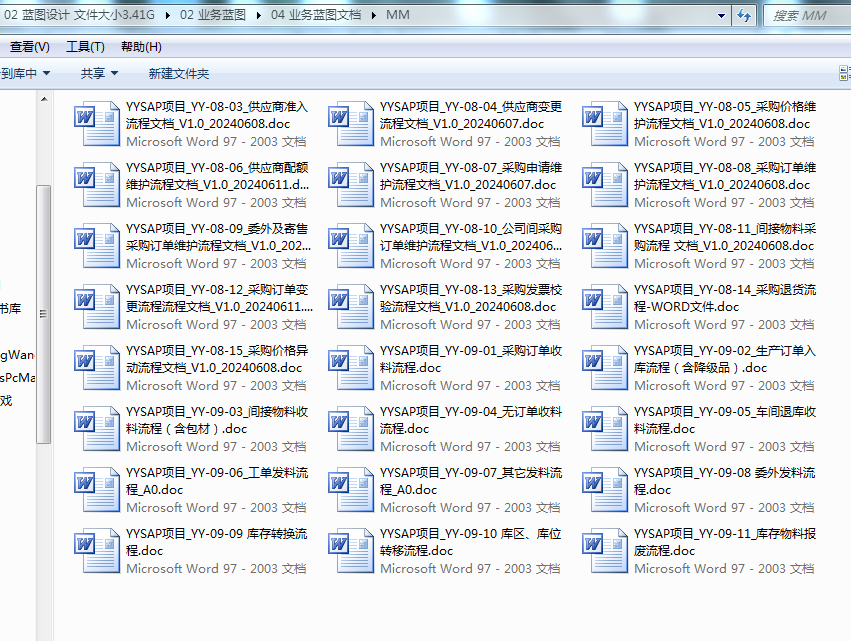Open the 工具(T) menu
851x641 pixels.
pos(85,47)
